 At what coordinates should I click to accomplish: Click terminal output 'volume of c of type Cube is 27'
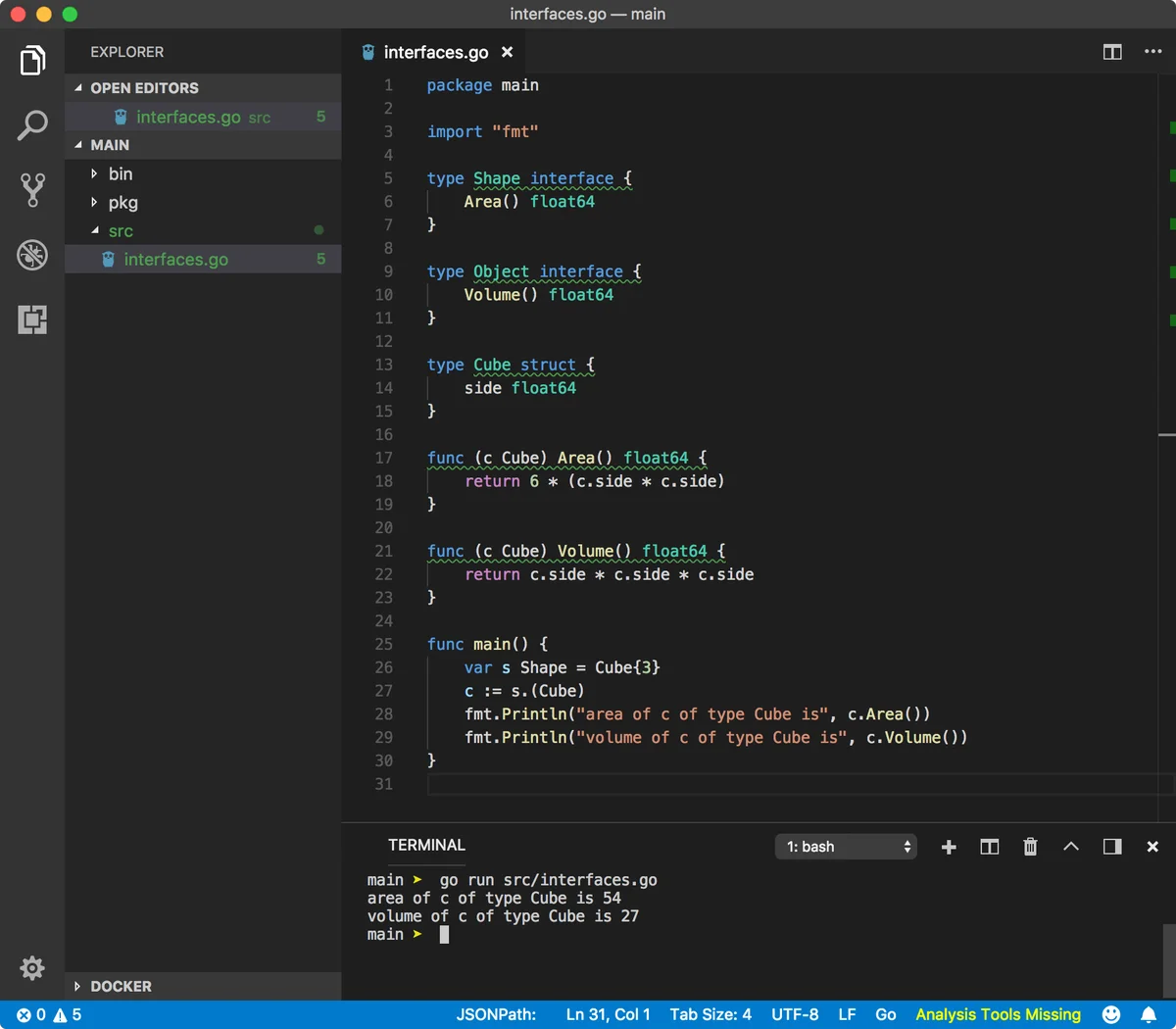coord(503,916)
